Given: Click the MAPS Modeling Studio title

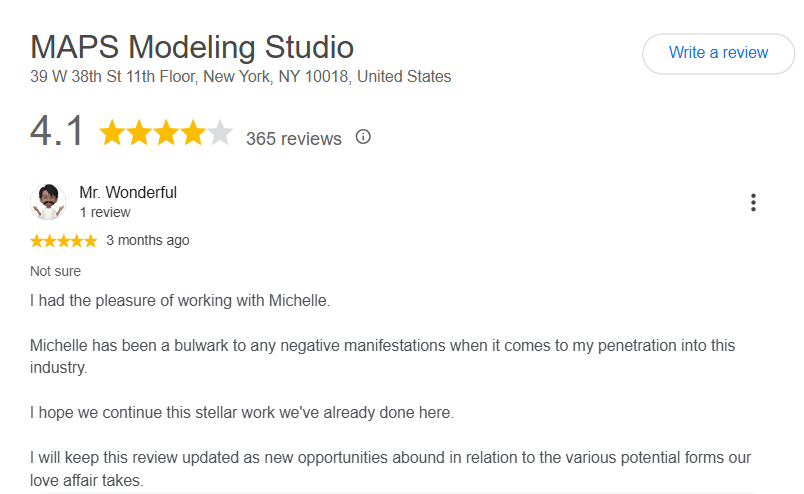Looking at the screenshot, I should point(192,47).
